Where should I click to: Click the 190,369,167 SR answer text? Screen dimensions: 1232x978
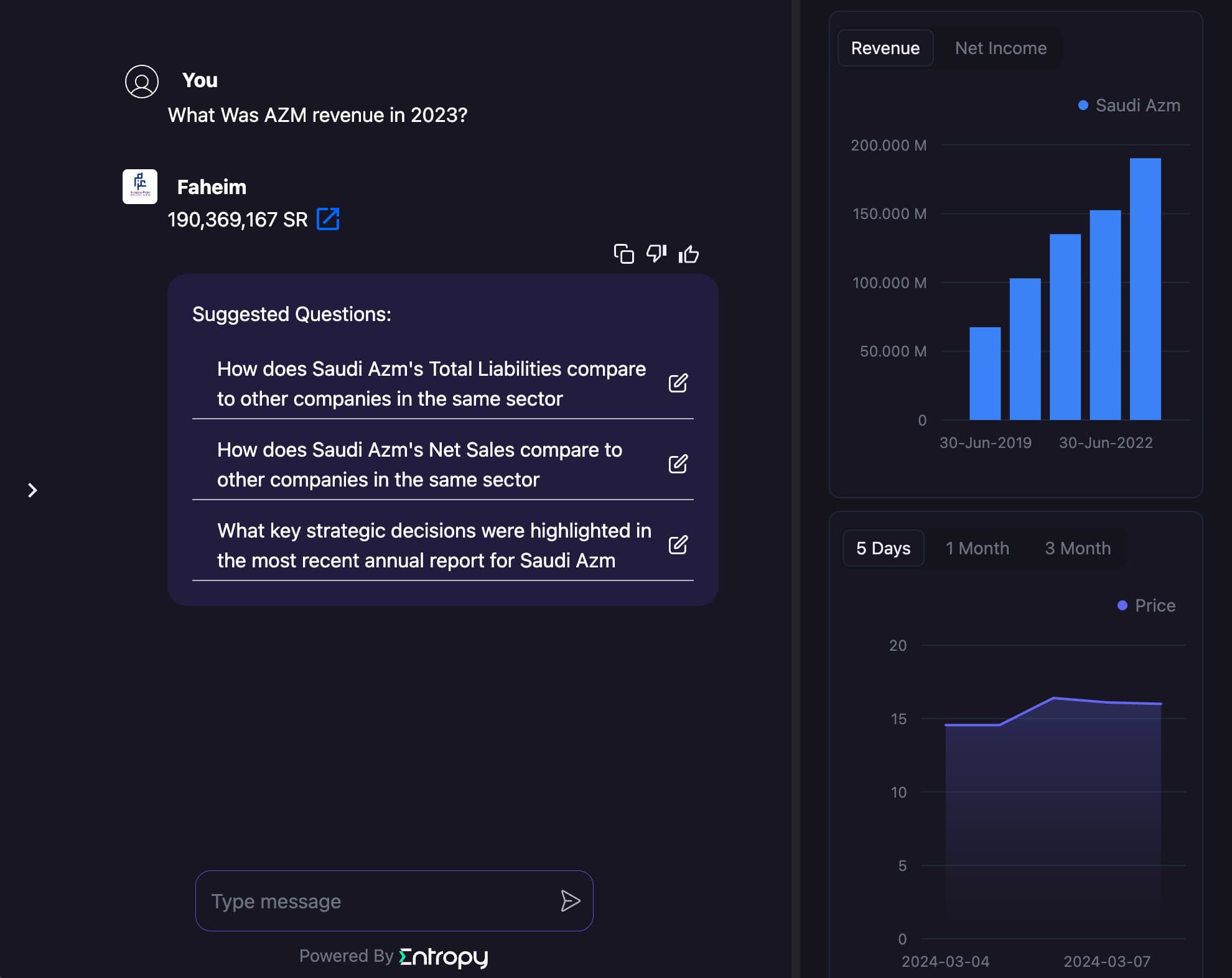pyautogui.click(x=238, y=220)
